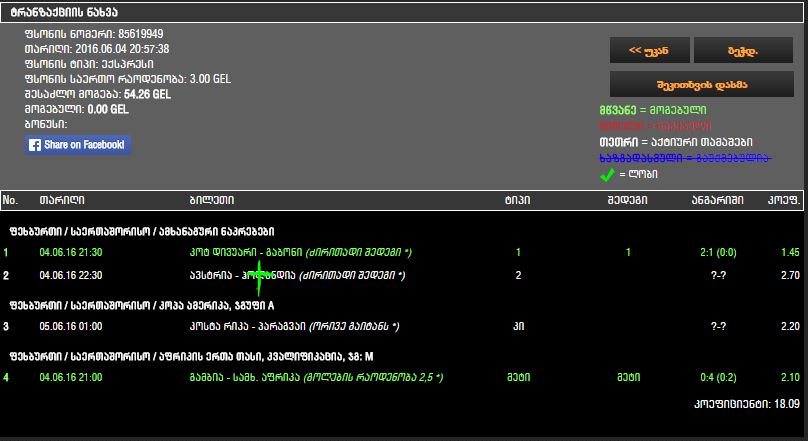The height and width of the screenshot is (441, 808).
Task: Click the 'შეკითხვის დასმა' button
Action: click(702, 84)
